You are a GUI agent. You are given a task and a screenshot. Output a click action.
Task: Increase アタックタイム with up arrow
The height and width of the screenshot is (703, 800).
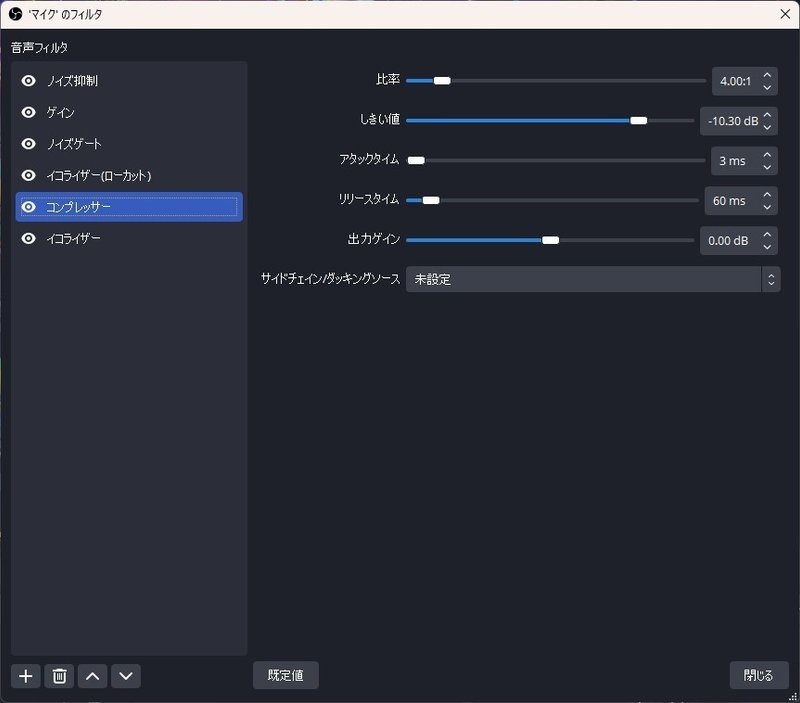767,155
